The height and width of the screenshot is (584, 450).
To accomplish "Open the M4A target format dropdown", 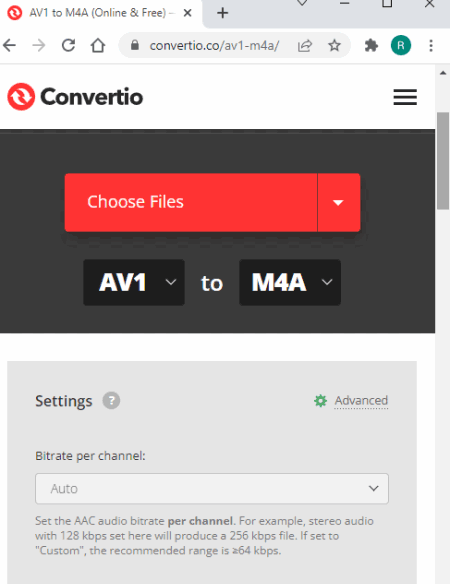I will pos(290,282).
